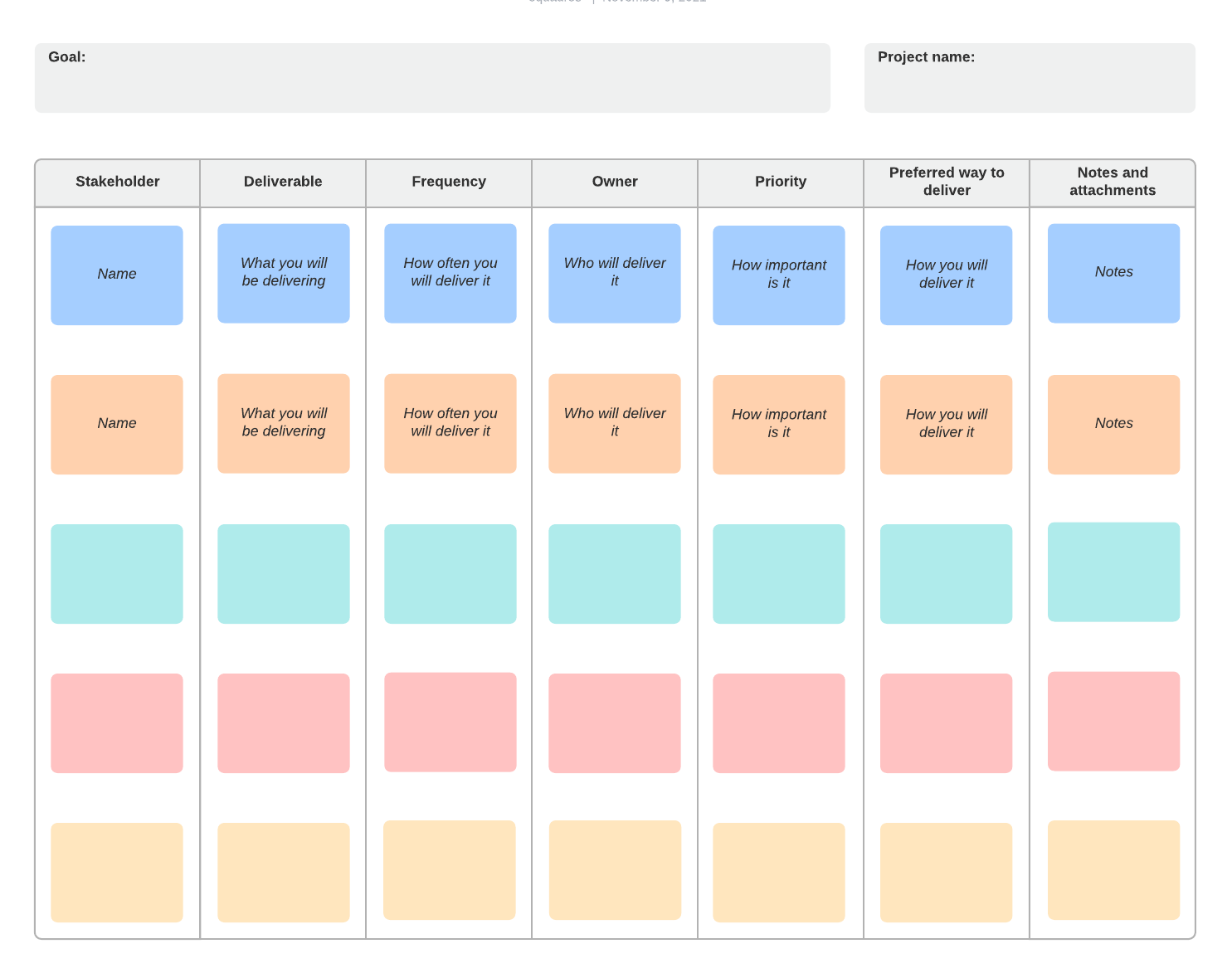1232x973 pixels.
Task: Select blue 'Who will deliver it' note
Action: (615, 273)
